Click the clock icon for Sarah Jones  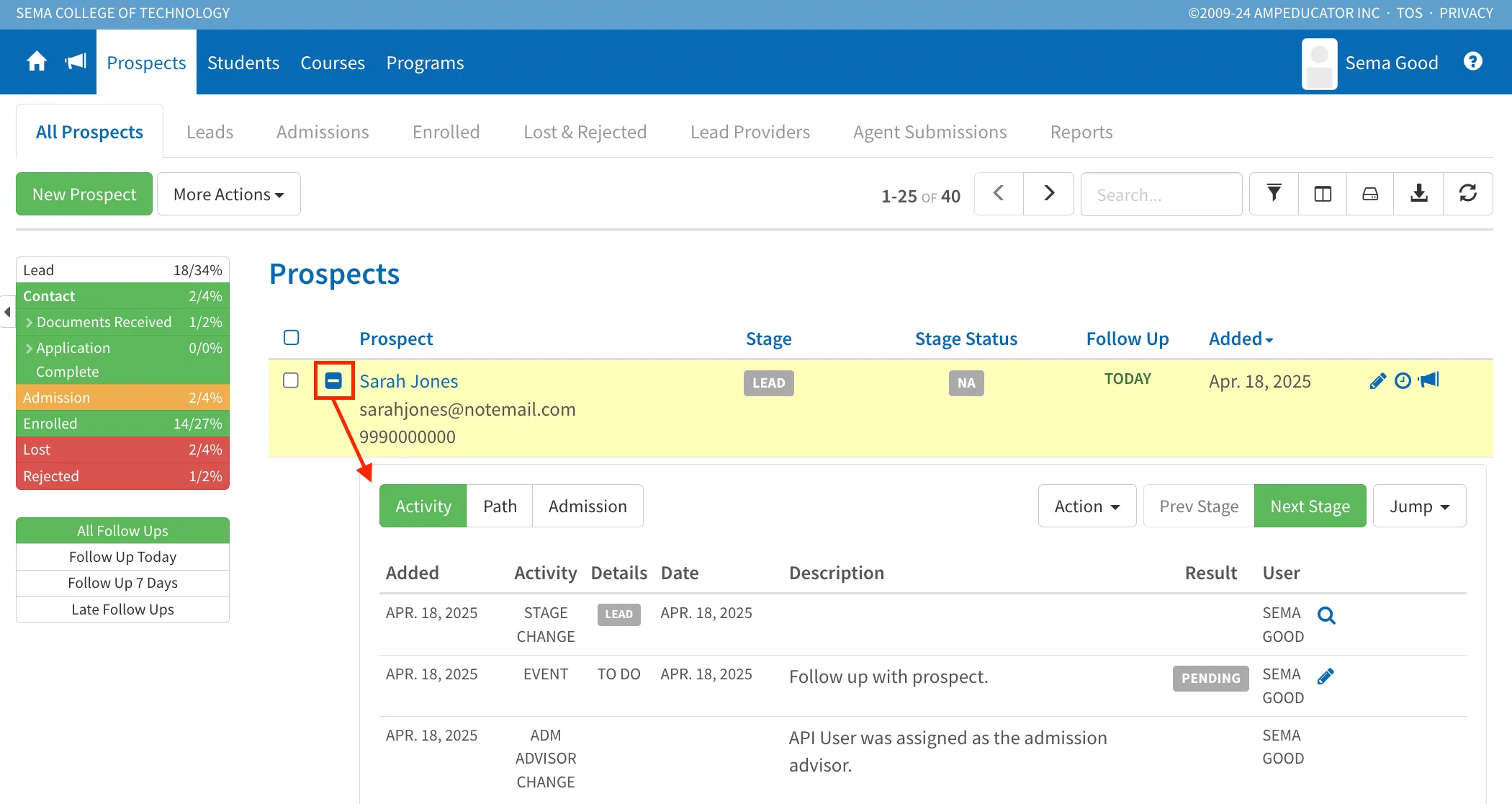(1403, 380)
